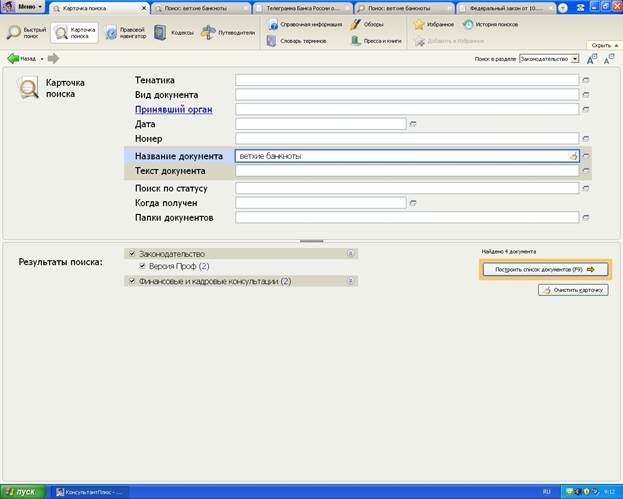Open Словарь терминов

(297, 41)
